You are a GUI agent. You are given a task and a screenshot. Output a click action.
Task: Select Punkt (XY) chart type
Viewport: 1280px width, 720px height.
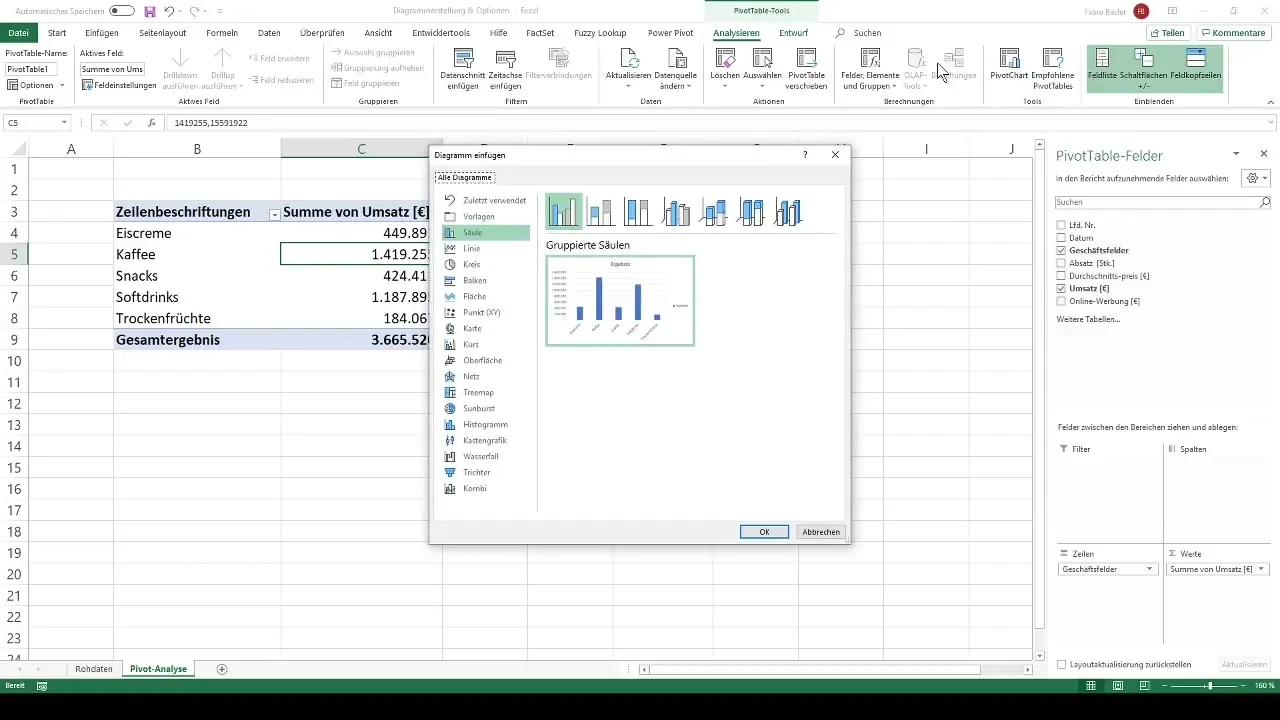click(486, 312)
